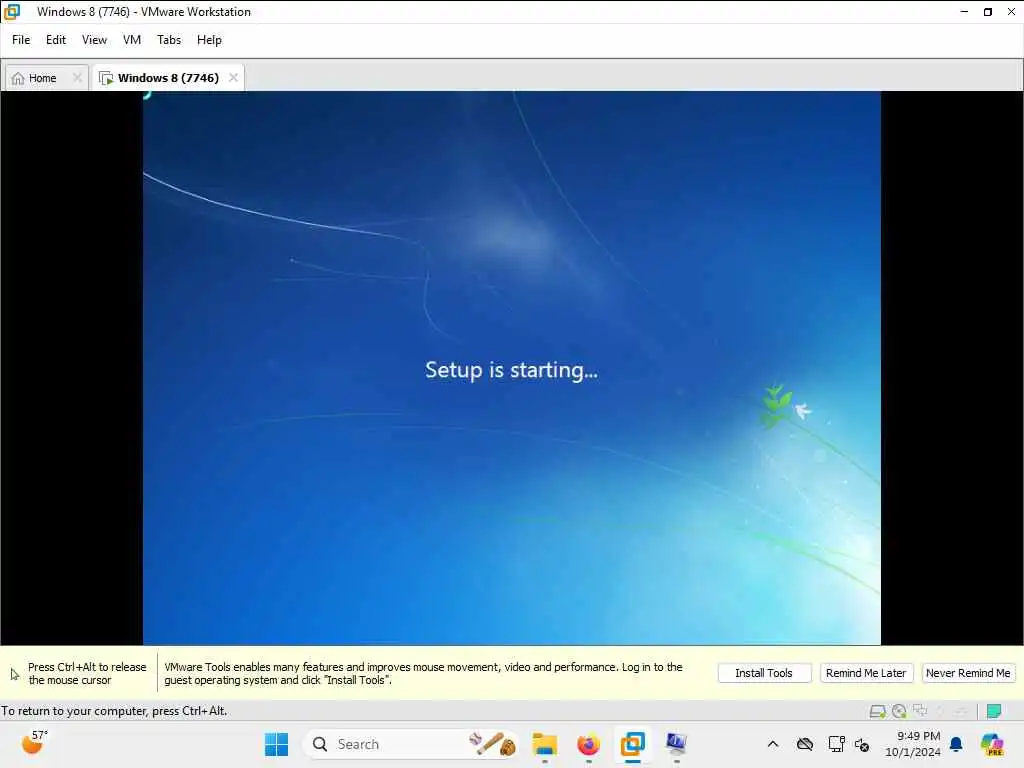Open the VMware message log icon
Screen dimensions: 1024x768
pos(994,711)
